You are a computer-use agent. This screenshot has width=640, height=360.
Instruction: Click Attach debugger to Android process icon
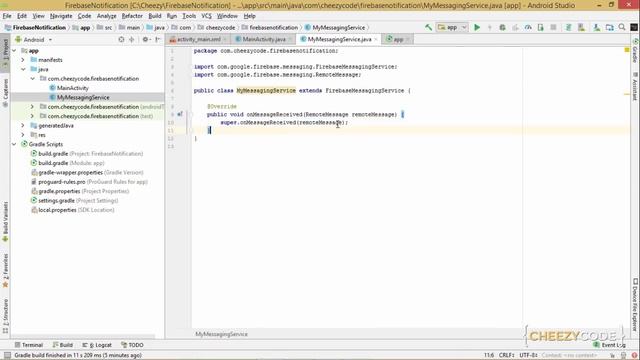click(540, 27)
